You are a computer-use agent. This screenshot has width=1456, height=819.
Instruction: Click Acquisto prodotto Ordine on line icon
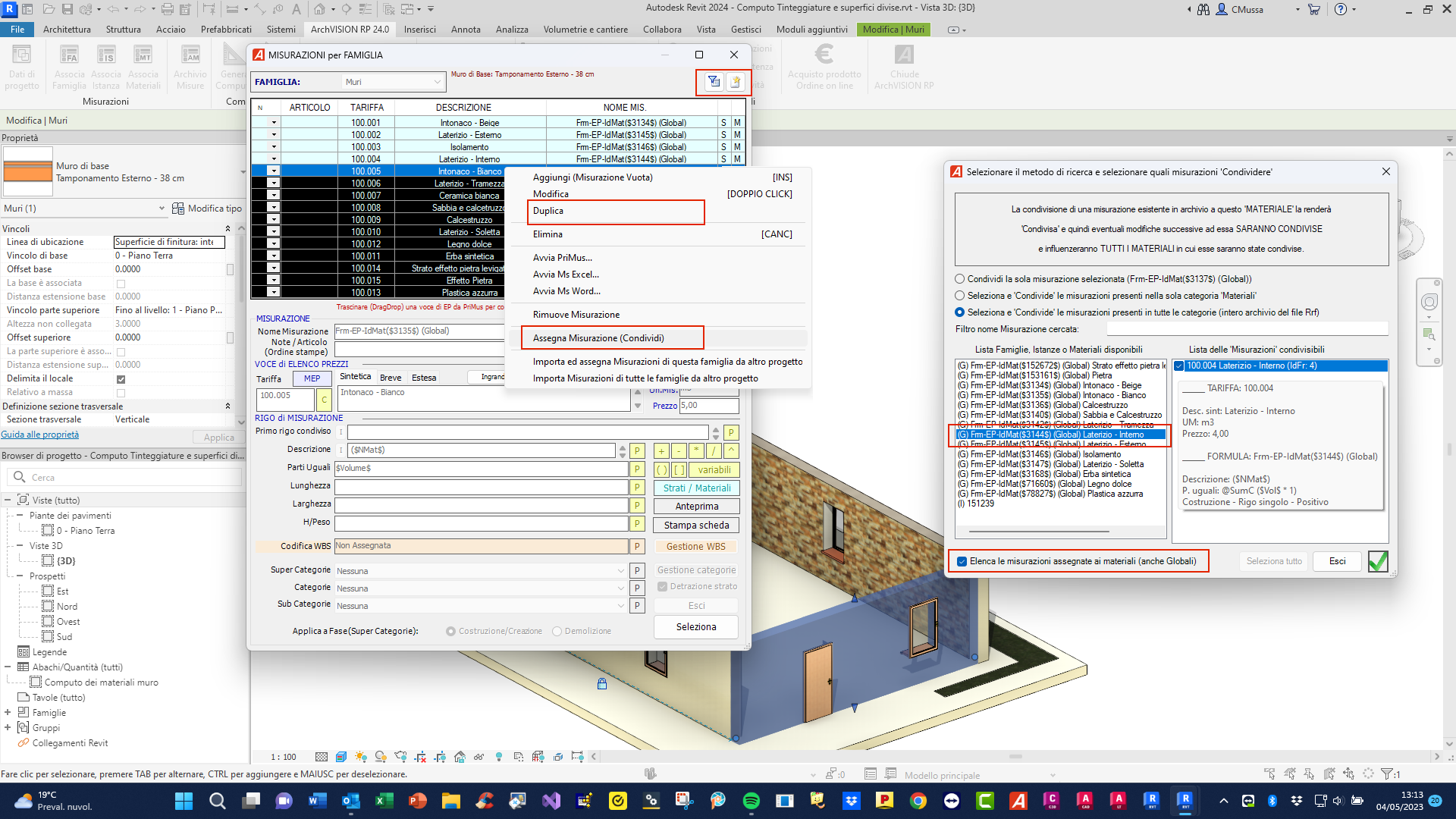tap(824, 67)
